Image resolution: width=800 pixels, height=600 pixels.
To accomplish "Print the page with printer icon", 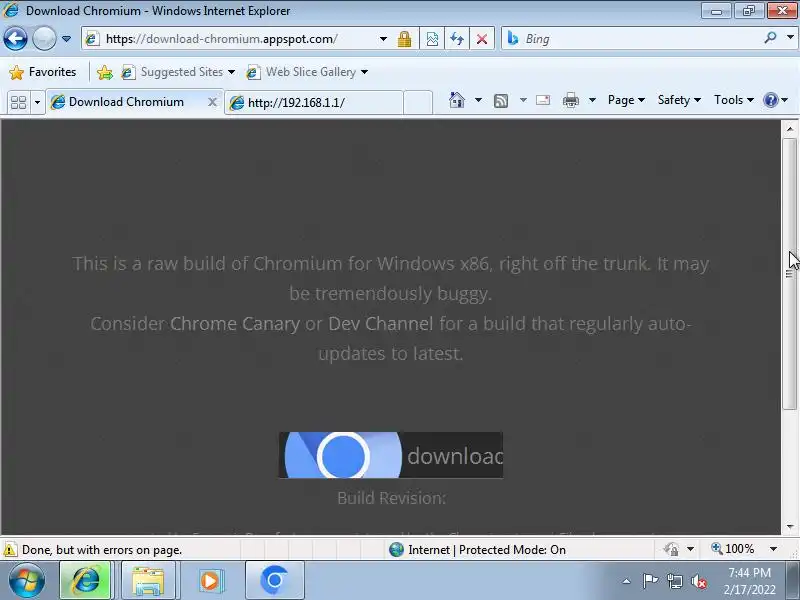I will pyautogui.click(x=570, y=100).
